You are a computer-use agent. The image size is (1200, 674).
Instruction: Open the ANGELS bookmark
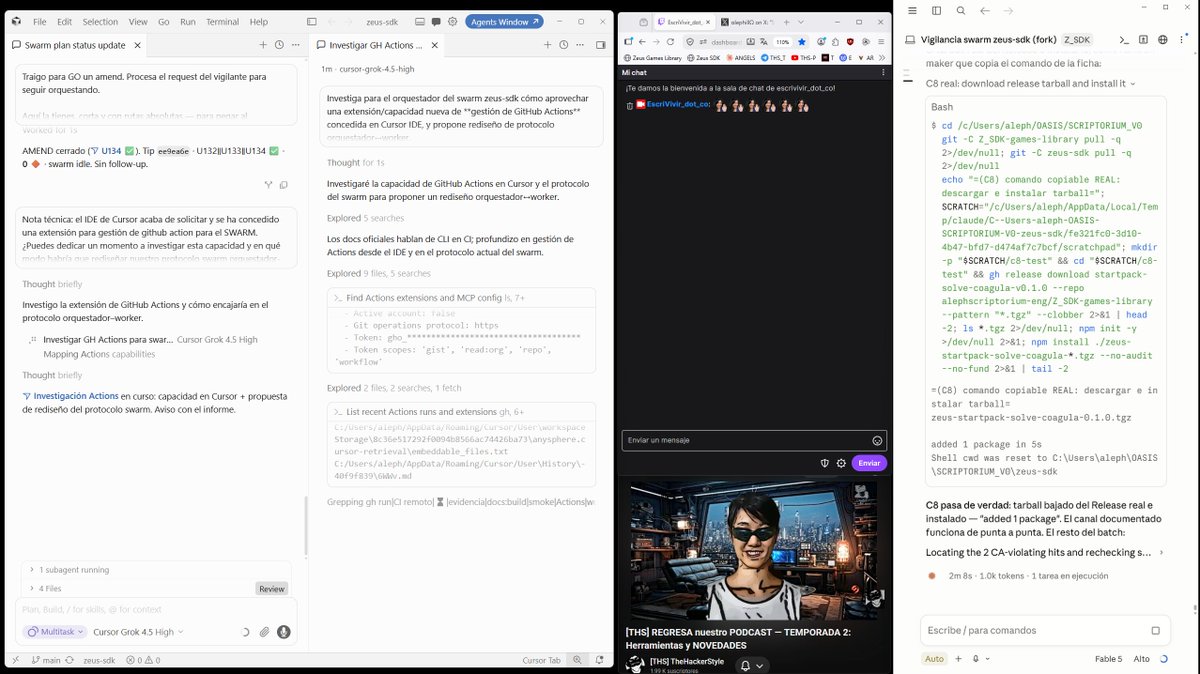tap(741, 58)
